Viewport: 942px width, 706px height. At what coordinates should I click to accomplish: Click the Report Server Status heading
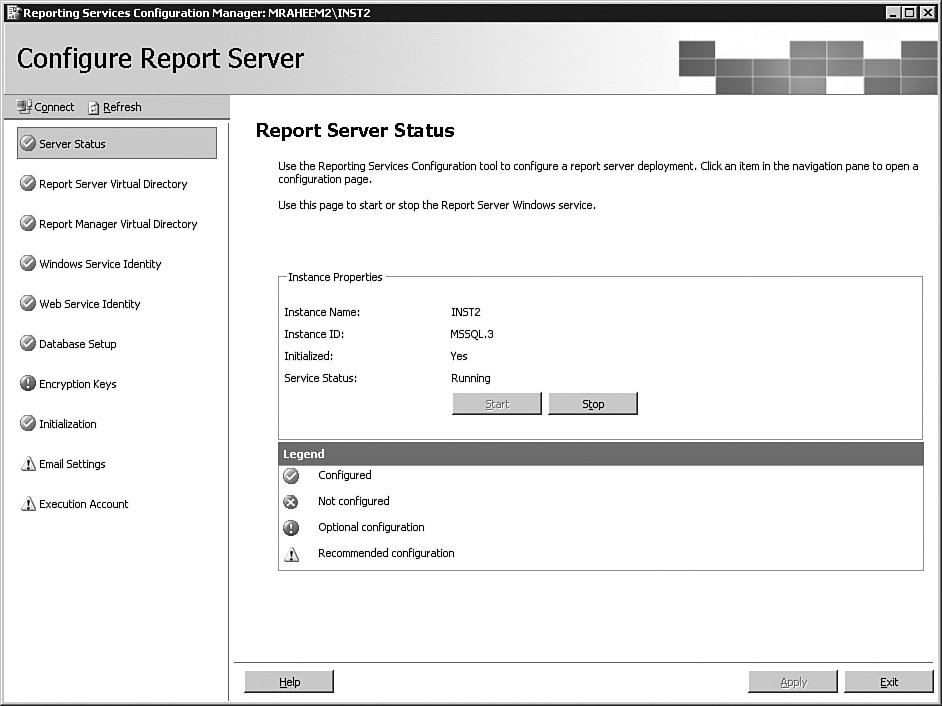pyautogui.click(x=355, y=130)
